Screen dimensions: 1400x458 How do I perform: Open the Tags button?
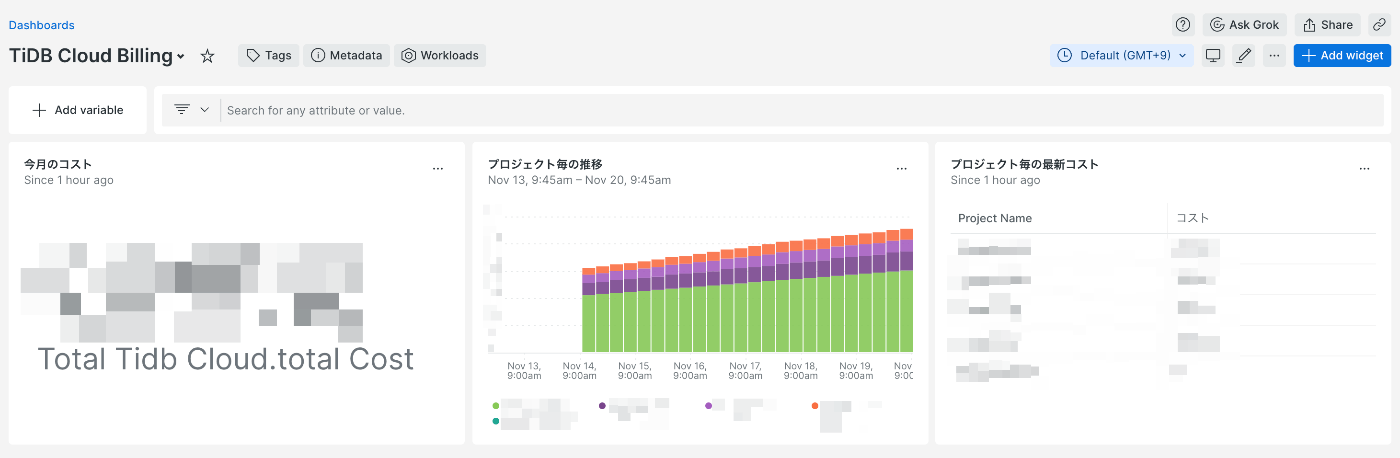click(269, 56)
